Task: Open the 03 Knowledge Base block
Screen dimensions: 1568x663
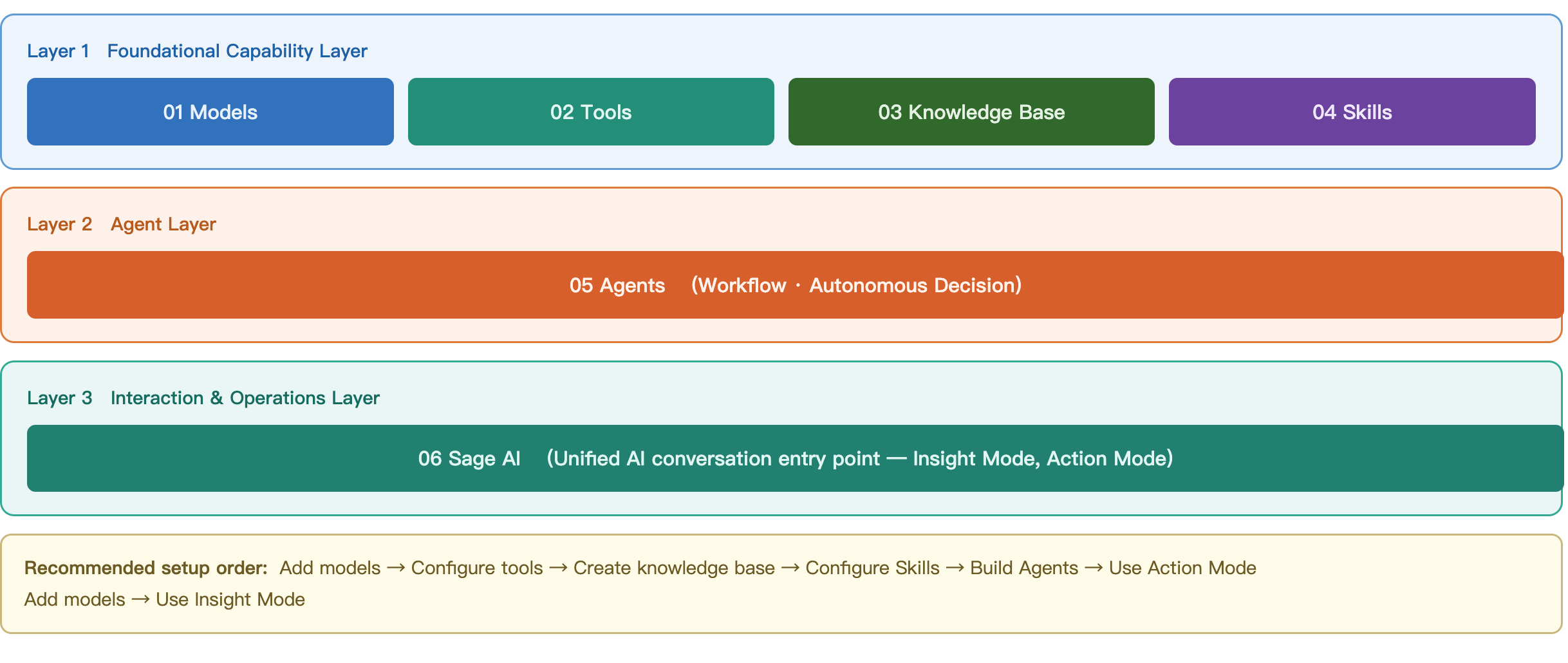Action: [971, 112]
